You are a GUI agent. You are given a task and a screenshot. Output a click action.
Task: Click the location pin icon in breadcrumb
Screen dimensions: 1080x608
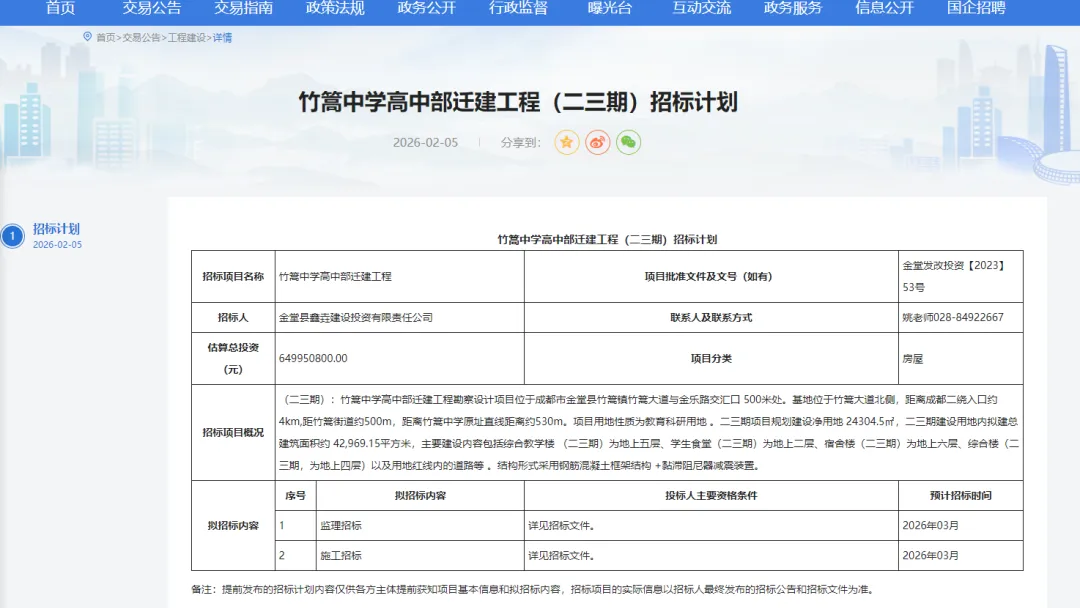coord(87,37)
